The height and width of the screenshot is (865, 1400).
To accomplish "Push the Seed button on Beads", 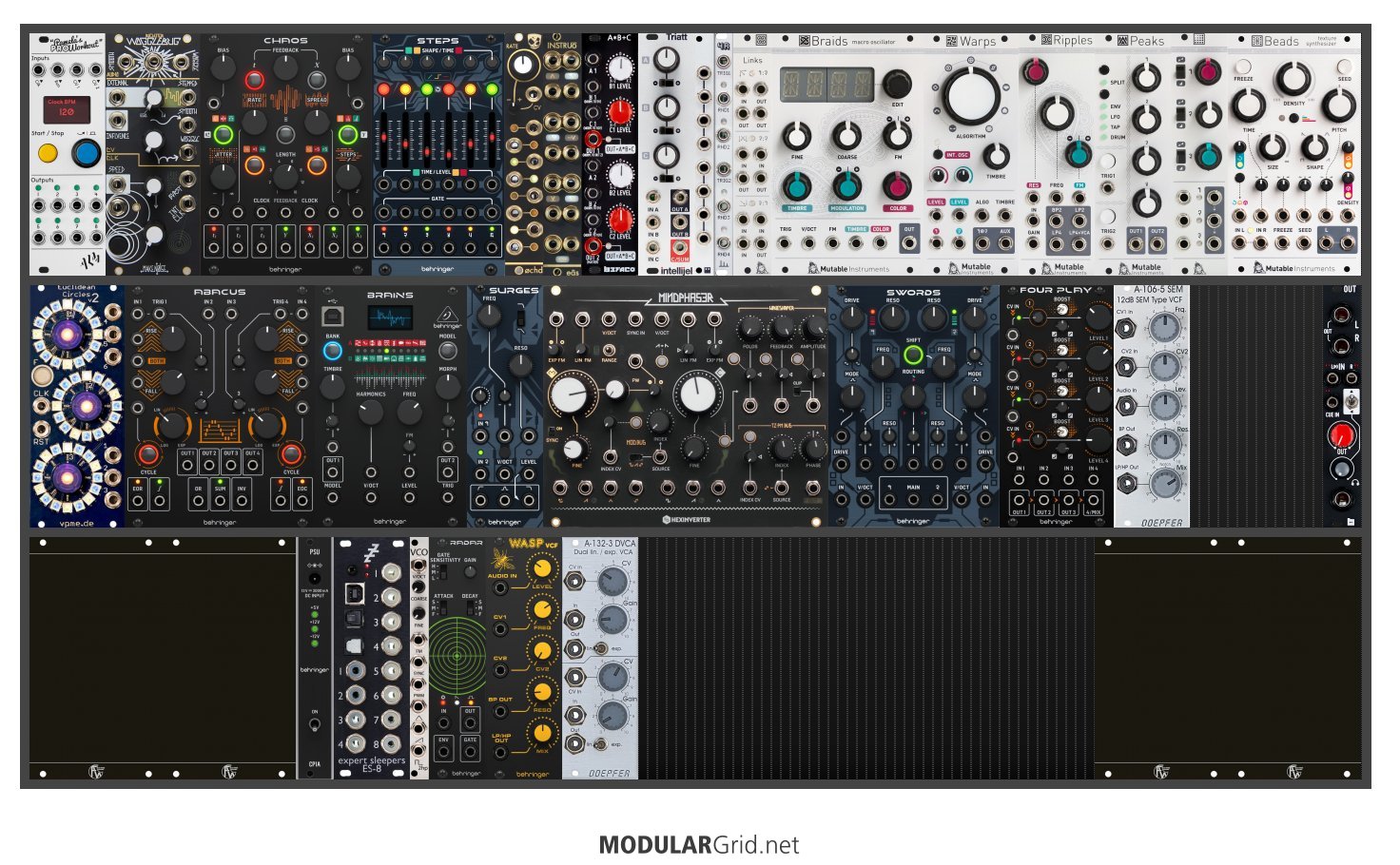I will coord(1345,67).
